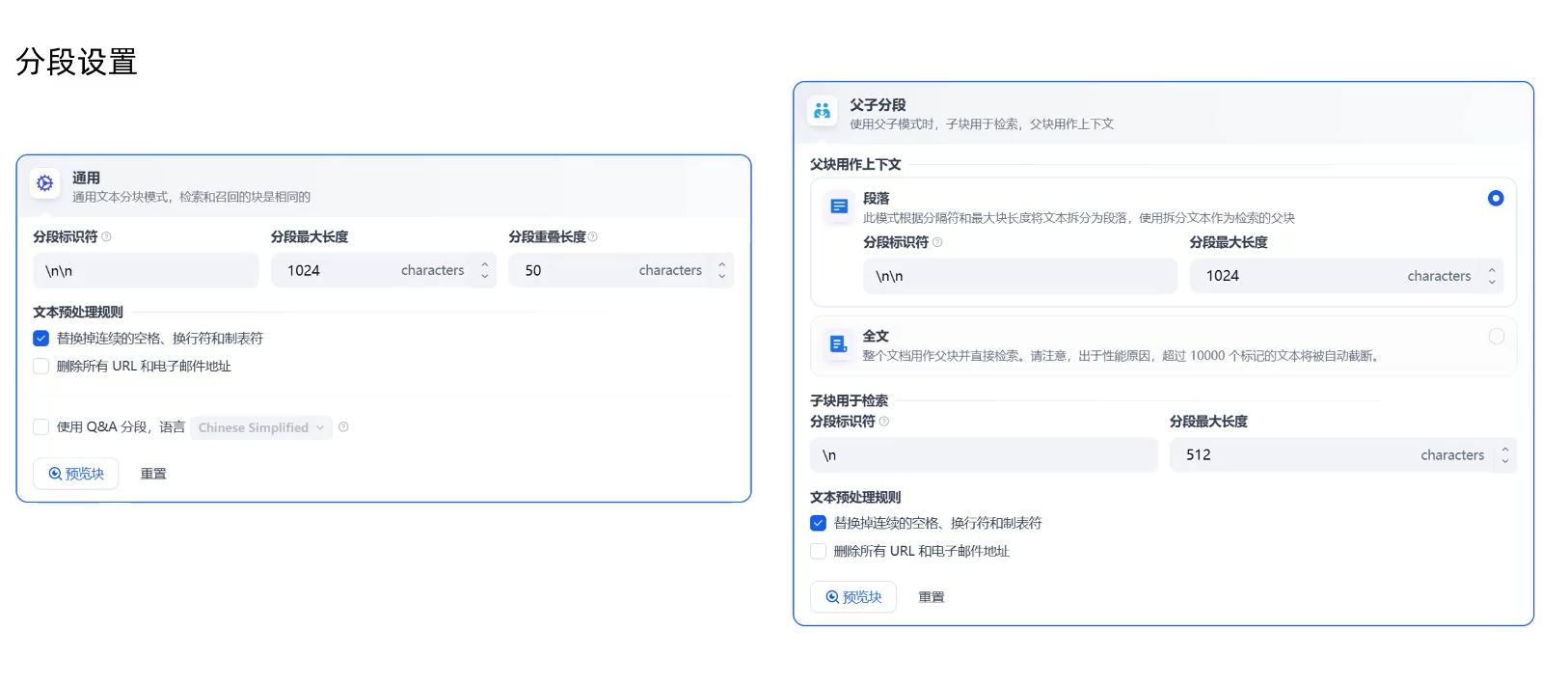The width and height of the screenshot is (1568, 684).
Task: Toggle 替换掉连续的空格 checkbox in 通用 card
Action: [x=41, y=339]
